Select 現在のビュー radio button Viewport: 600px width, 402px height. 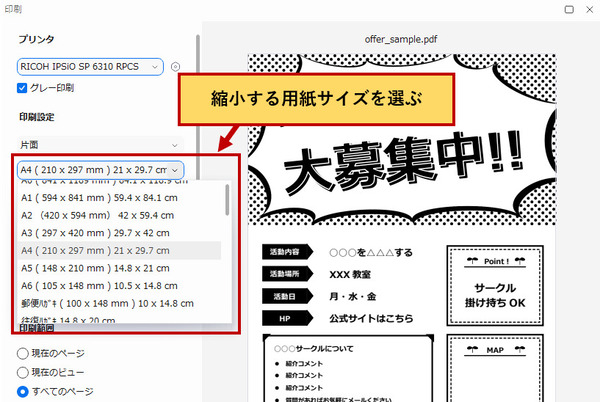(23, 372)
